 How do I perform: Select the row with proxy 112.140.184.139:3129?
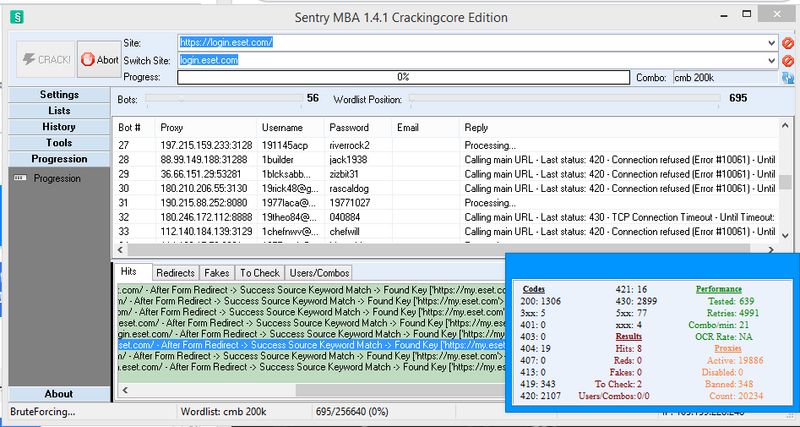[446, 232]
